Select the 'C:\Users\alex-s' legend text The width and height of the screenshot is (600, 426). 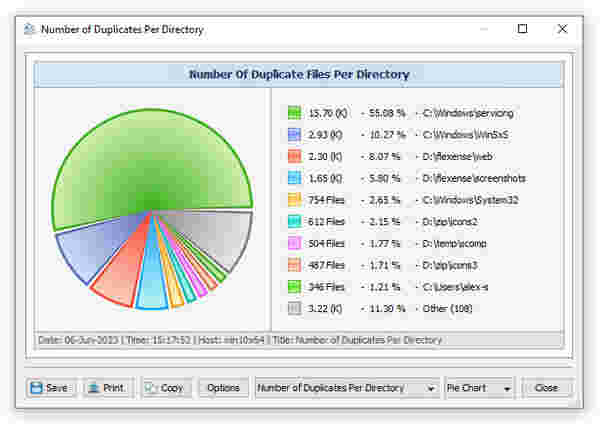coord(455,287)
